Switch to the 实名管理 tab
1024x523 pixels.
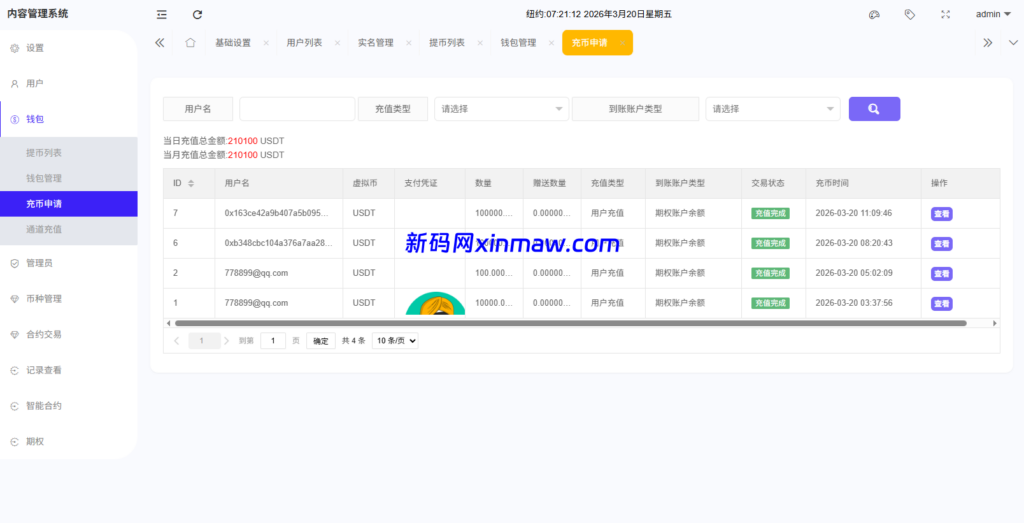tap(376, 42)
